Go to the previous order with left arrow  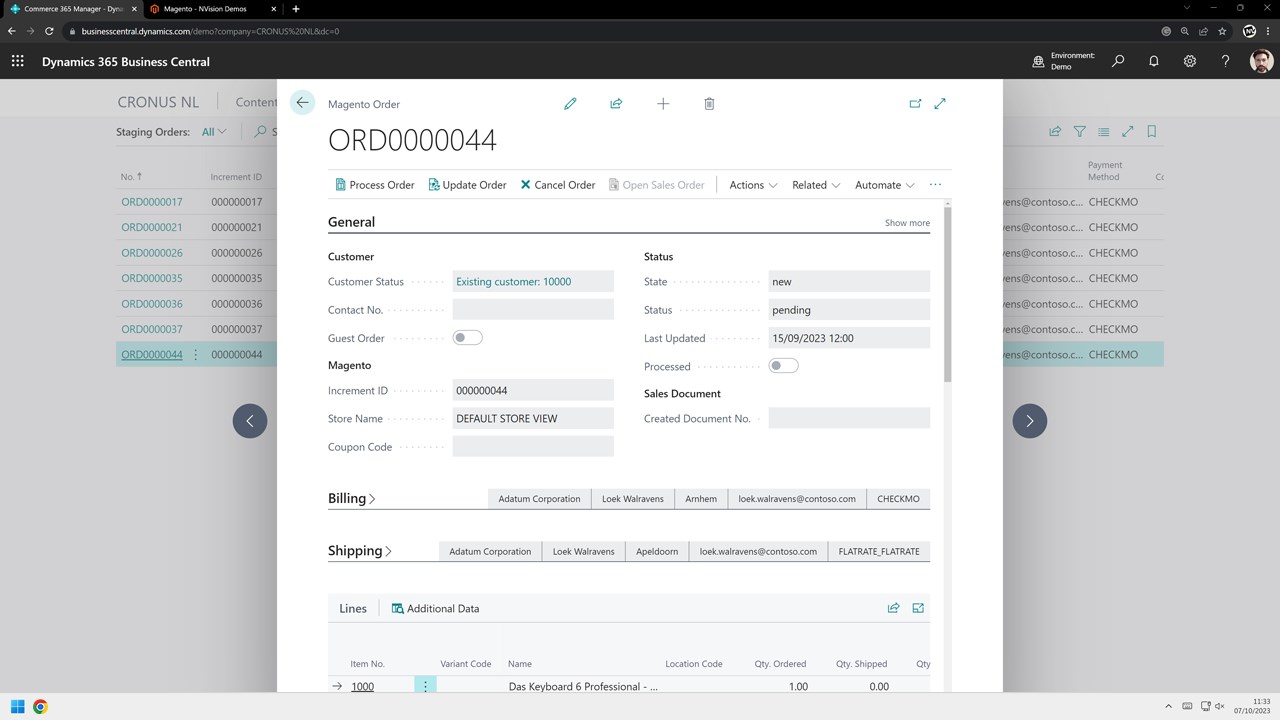250,421
